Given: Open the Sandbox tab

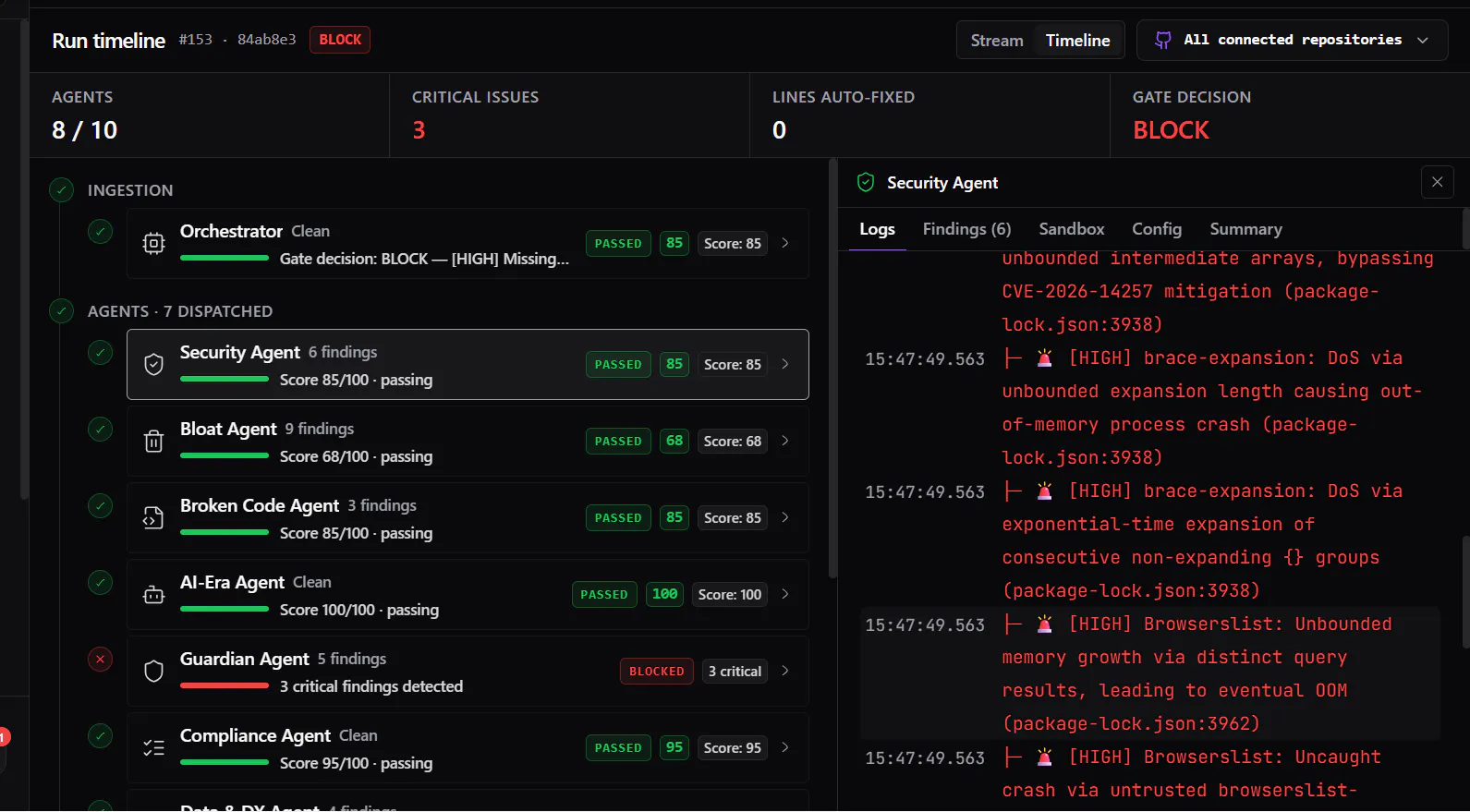Looking at the screenshot, I should (x=1071, y=229).
